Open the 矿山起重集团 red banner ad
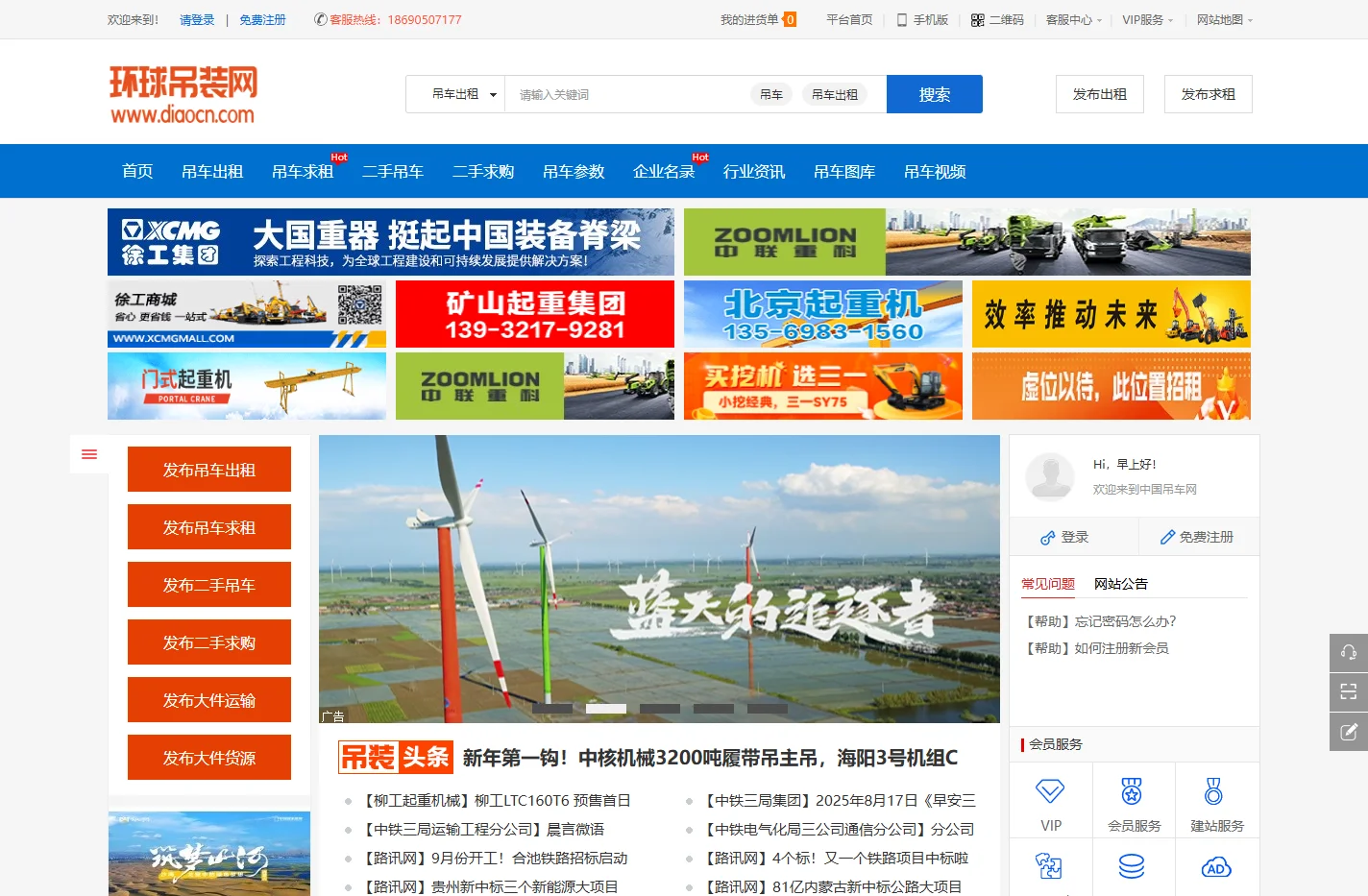Image resolution: width=1368 pixels, height=896 pixels. [x=535, y=314]
